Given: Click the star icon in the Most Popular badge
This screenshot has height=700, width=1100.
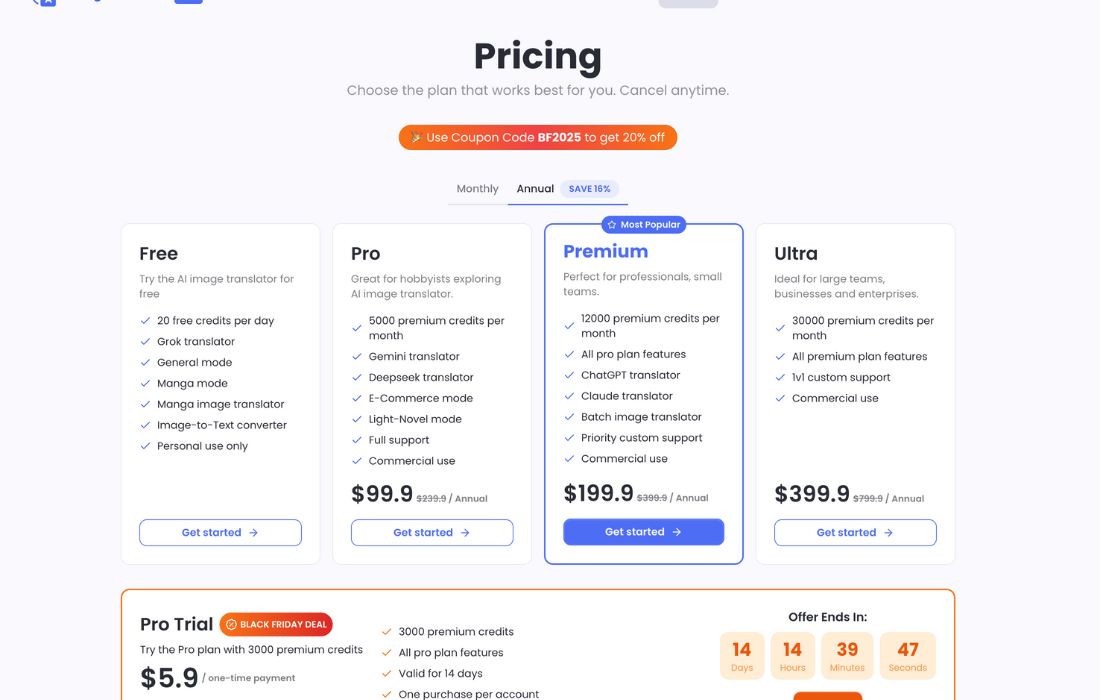Looking at the screenshot, I should coord(612,225).
